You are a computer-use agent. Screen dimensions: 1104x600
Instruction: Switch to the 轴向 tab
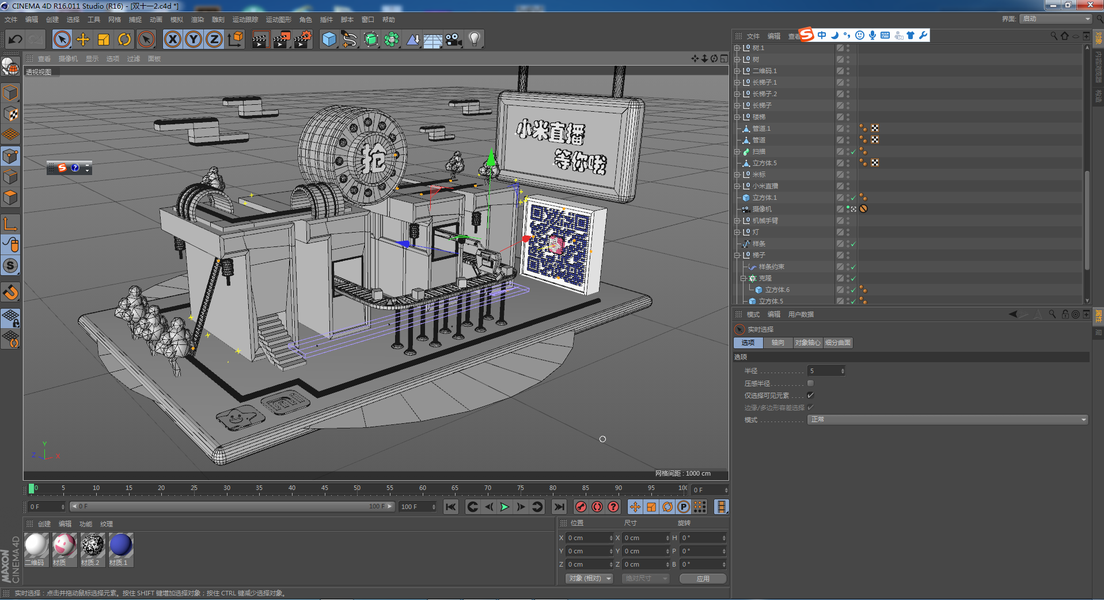(777, 343)
